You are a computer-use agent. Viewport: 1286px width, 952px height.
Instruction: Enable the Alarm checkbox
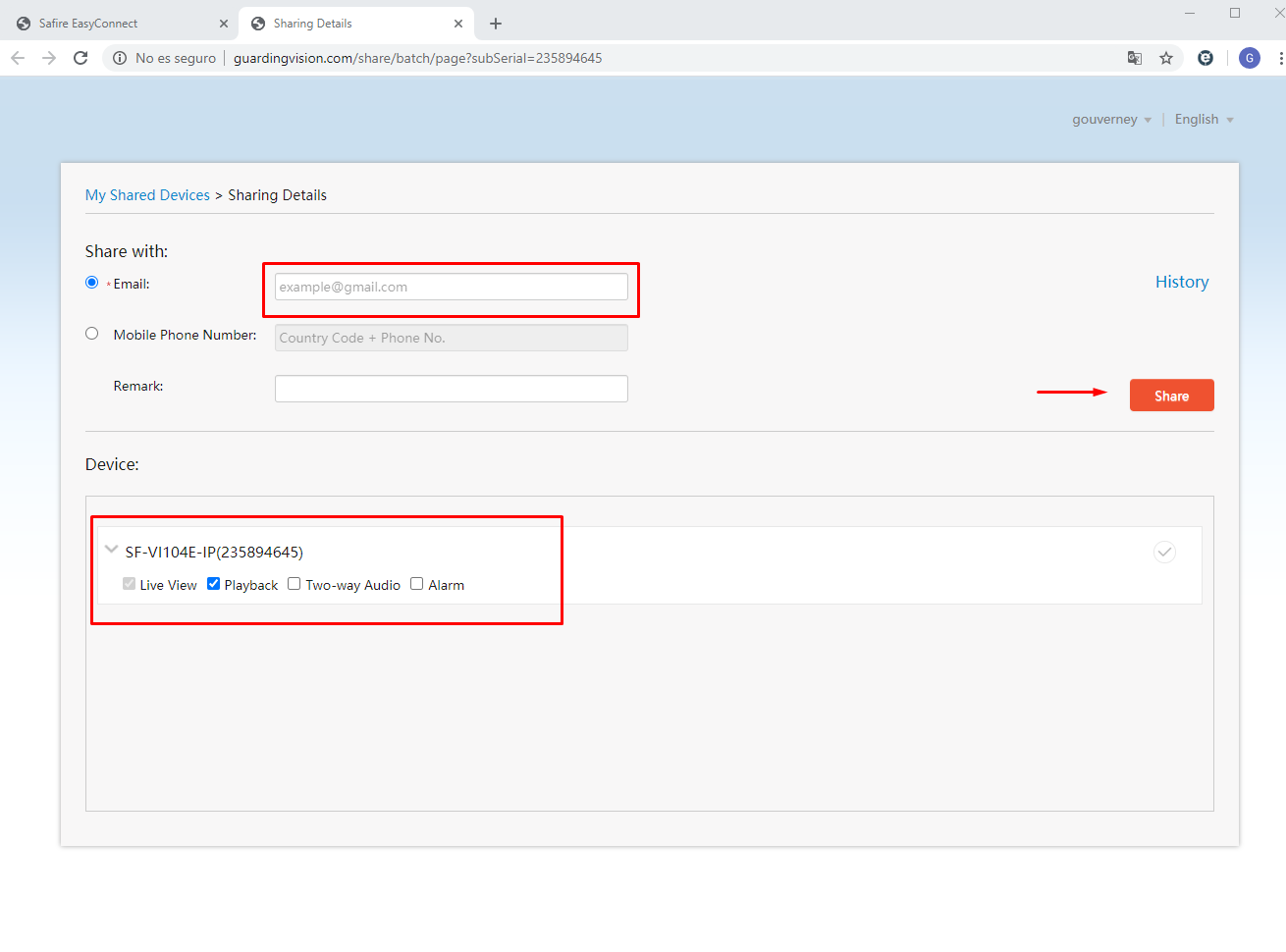[x=416, y=584]
